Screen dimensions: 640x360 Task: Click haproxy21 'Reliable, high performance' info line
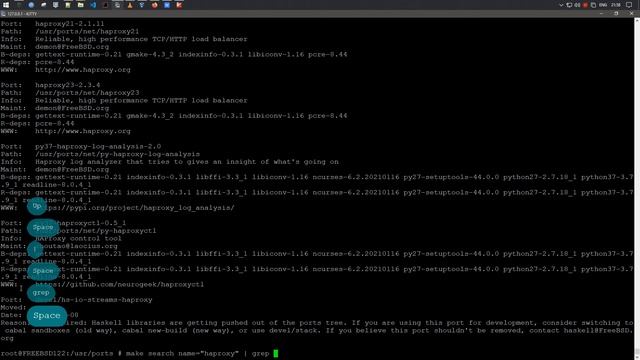tap(141, 39)
